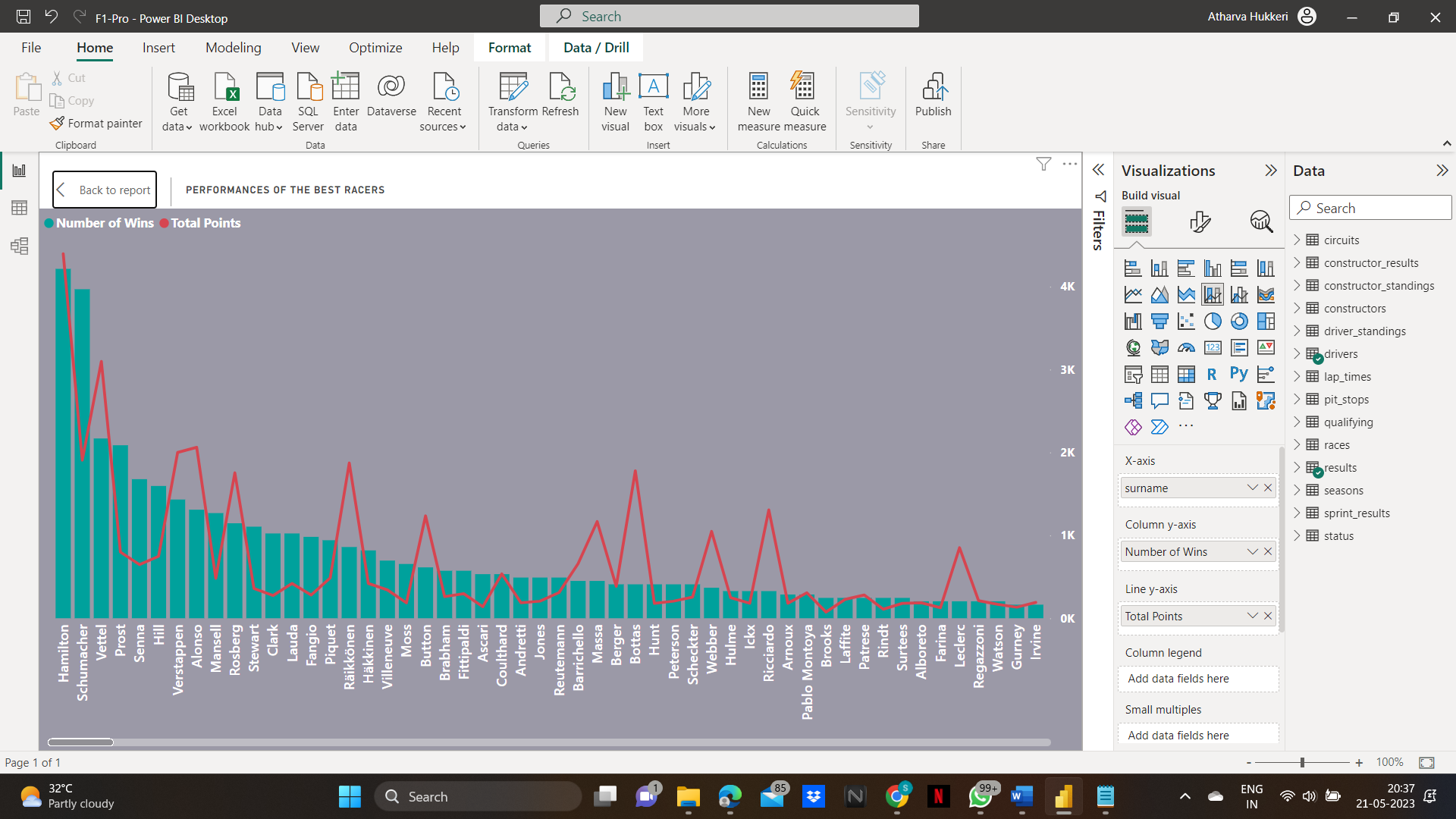This screenshot has width=1456, height=819.
Task: Remove Total Points from Line y-axis
Action: (1268, 616)
